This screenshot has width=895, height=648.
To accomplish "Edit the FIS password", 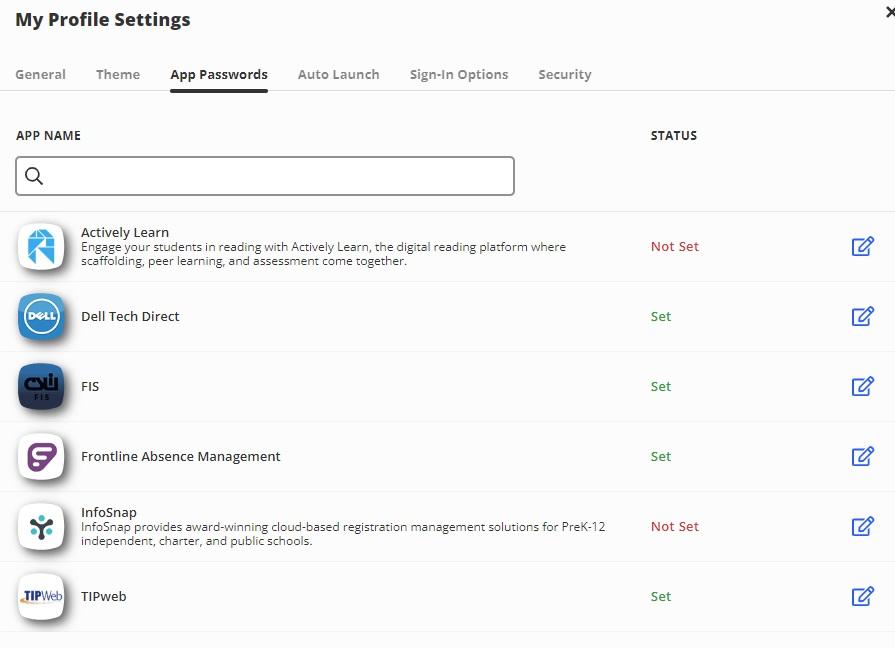I will [x=862, y=386].
